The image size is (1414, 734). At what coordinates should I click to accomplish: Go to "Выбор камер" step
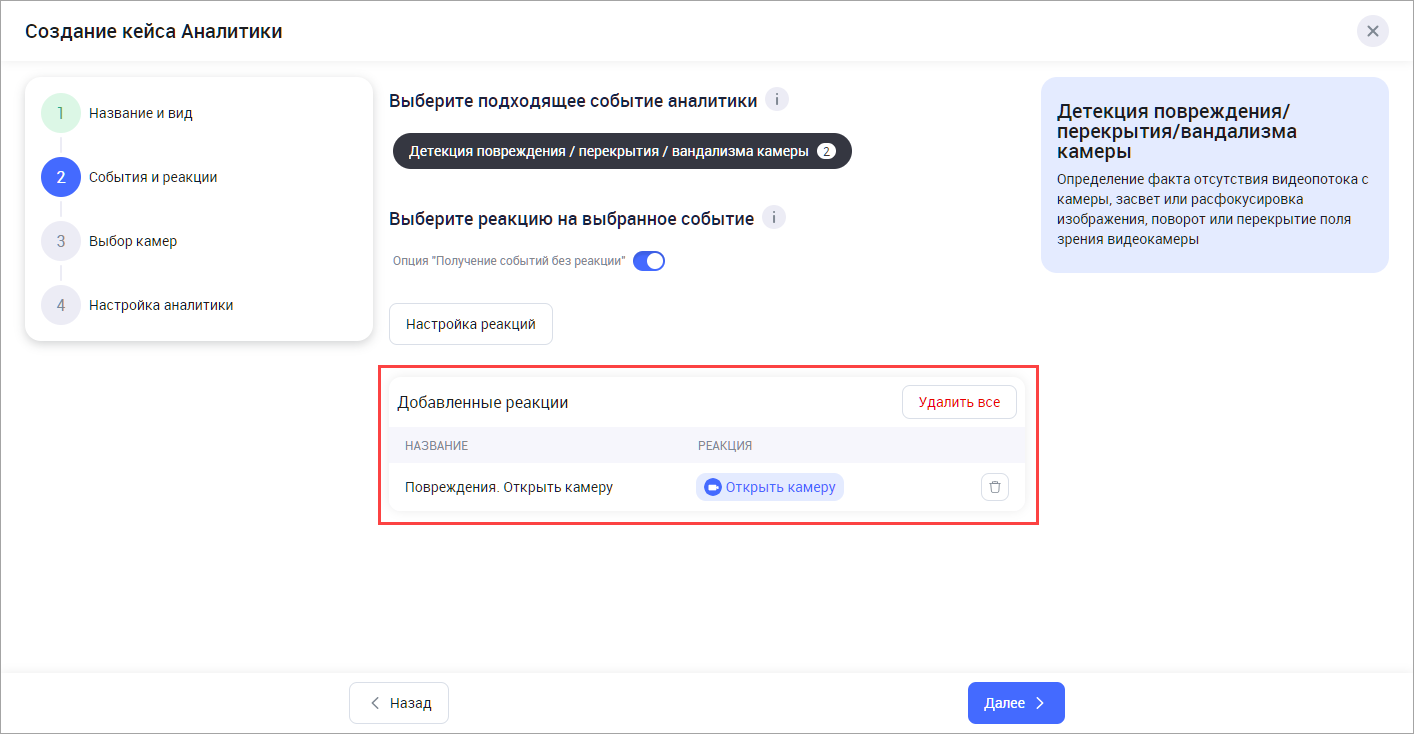(133, 241)
